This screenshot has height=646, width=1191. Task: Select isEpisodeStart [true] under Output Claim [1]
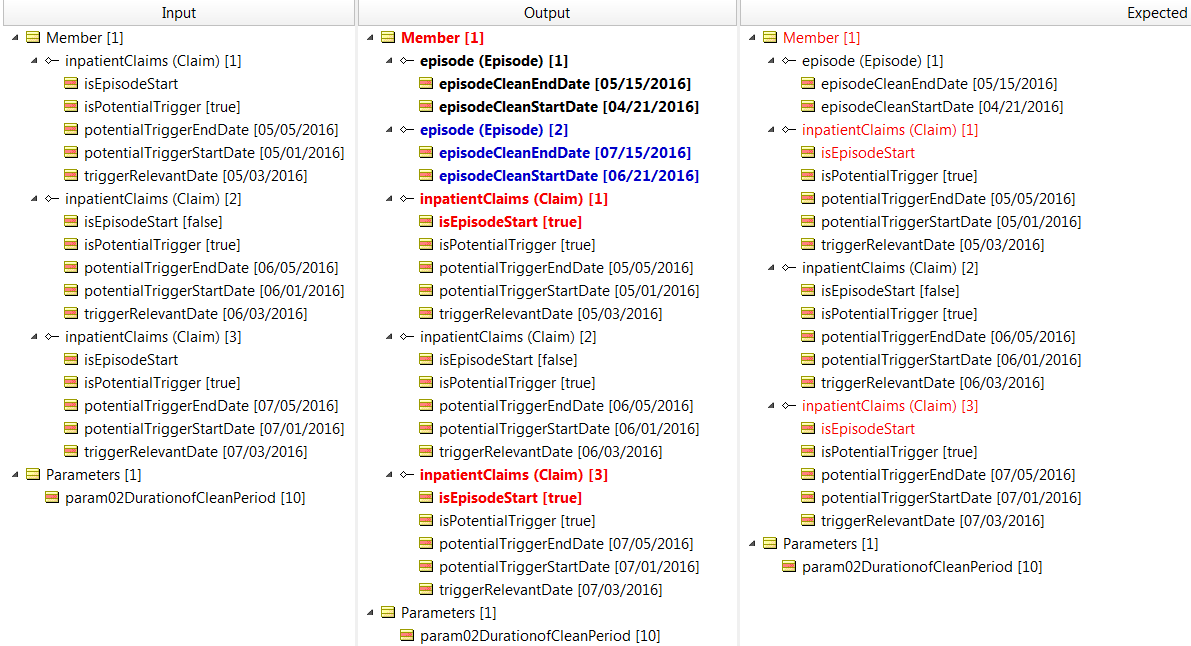510,222
